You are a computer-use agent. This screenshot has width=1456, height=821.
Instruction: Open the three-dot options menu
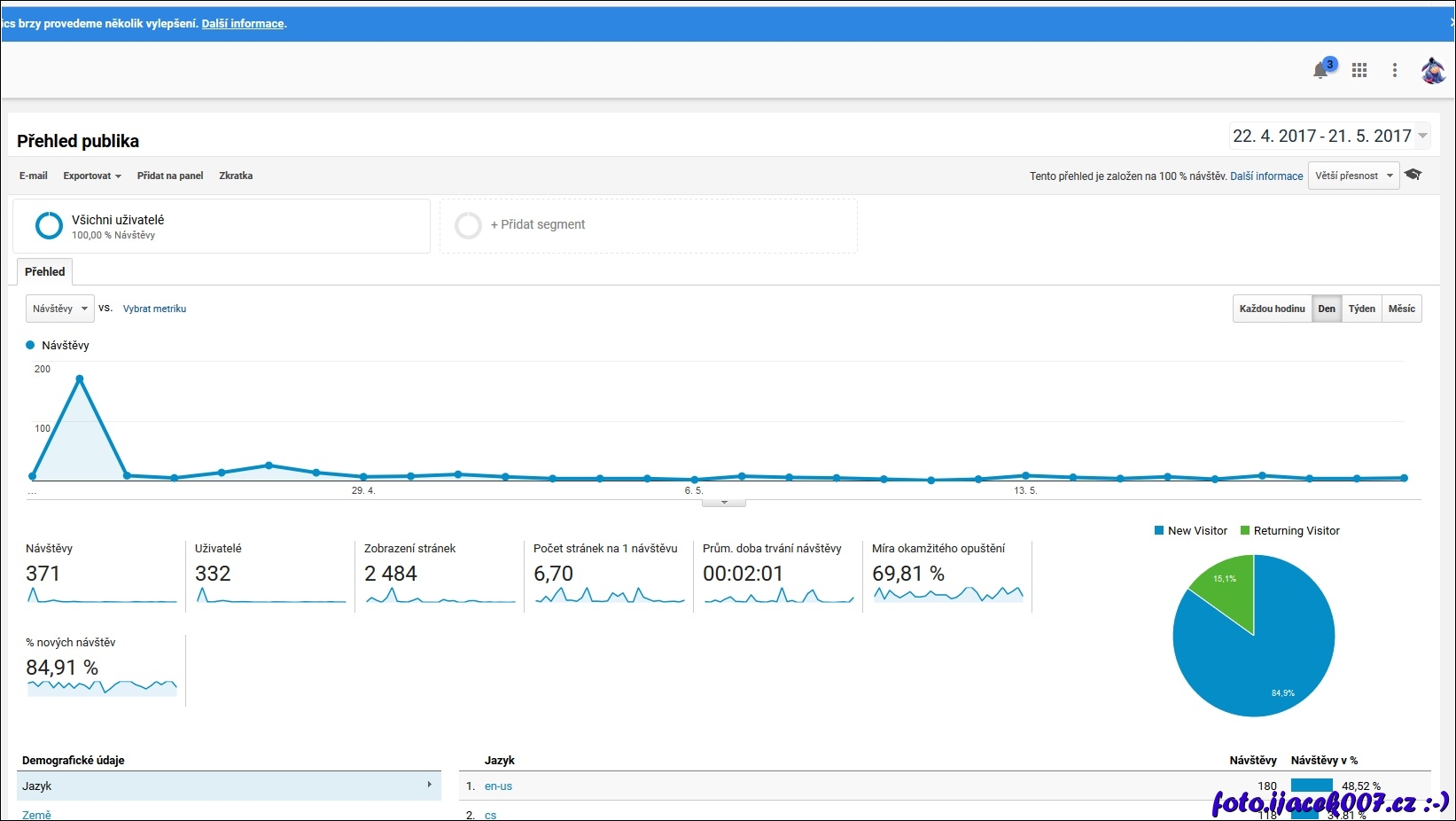pos(1395,70)
